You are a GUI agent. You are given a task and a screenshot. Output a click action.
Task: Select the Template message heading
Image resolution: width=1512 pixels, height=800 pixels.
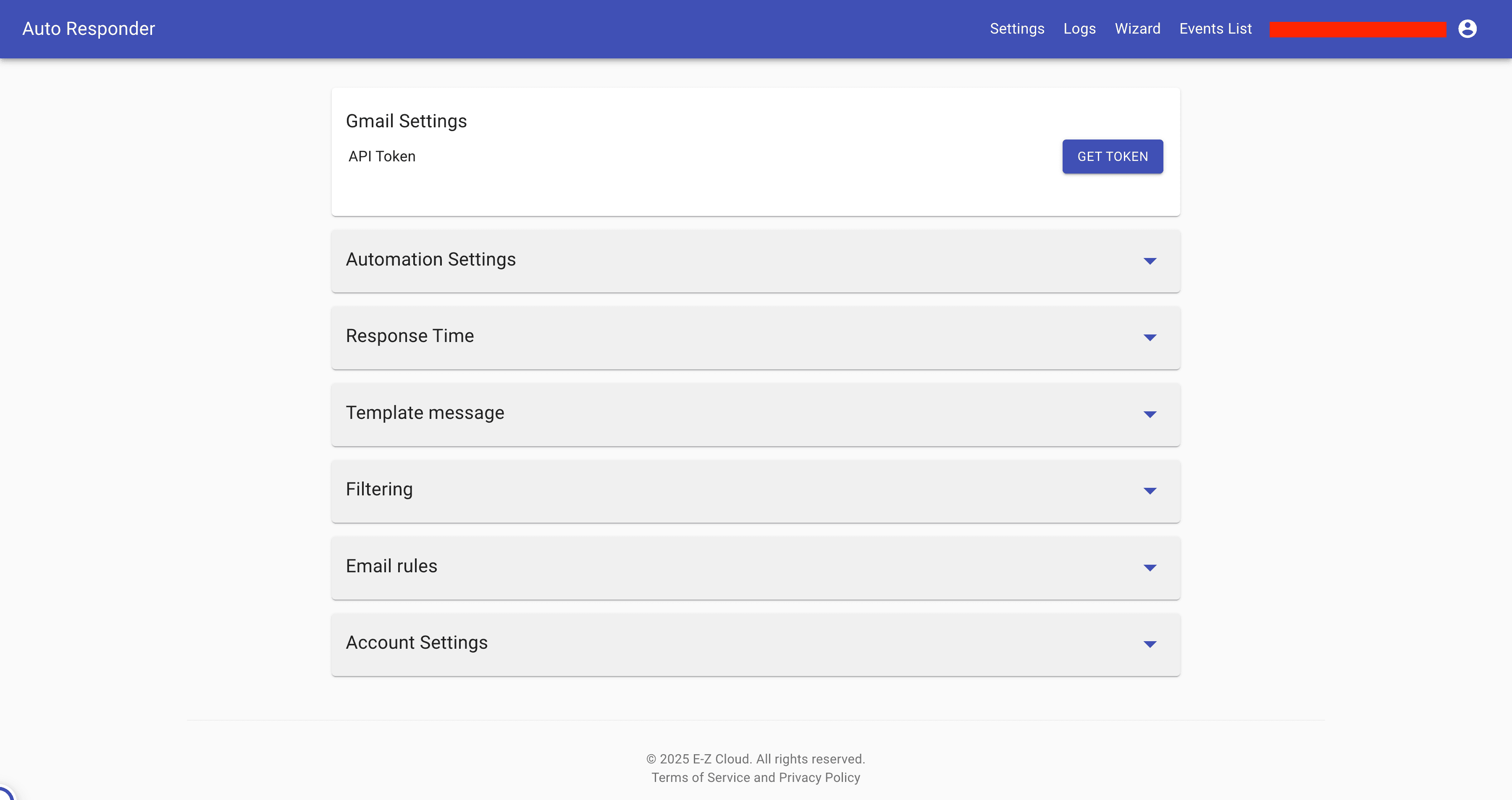pyautogui.click(x=425, y=413)
